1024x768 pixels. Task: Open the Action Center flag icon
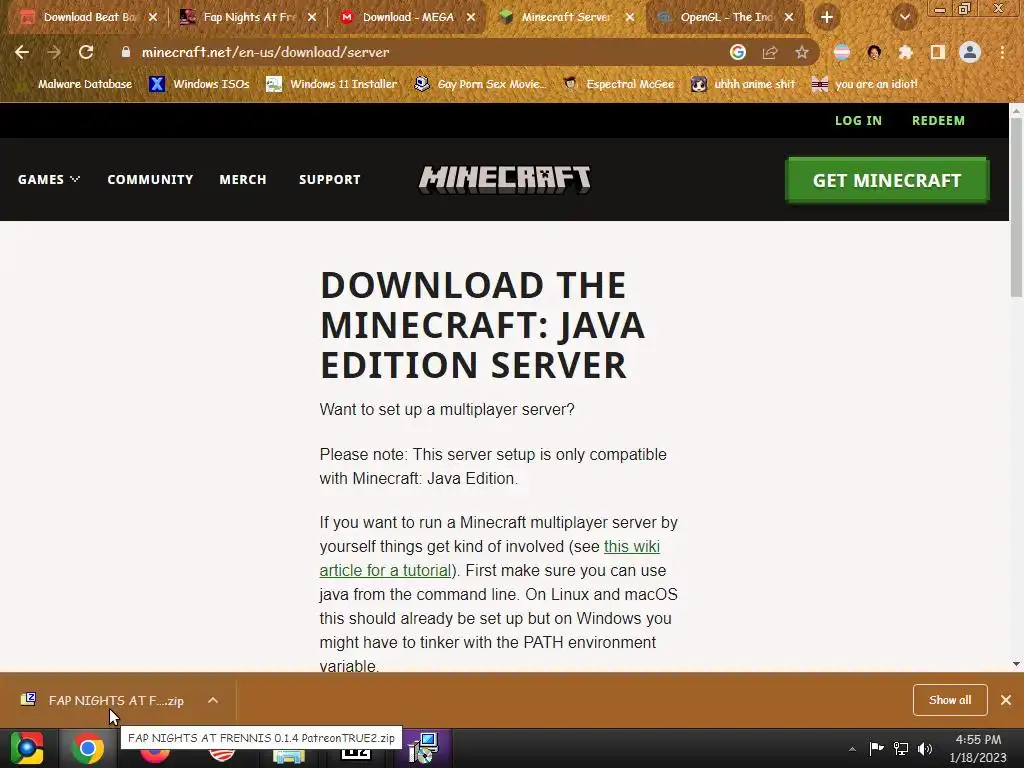[876, 748]
